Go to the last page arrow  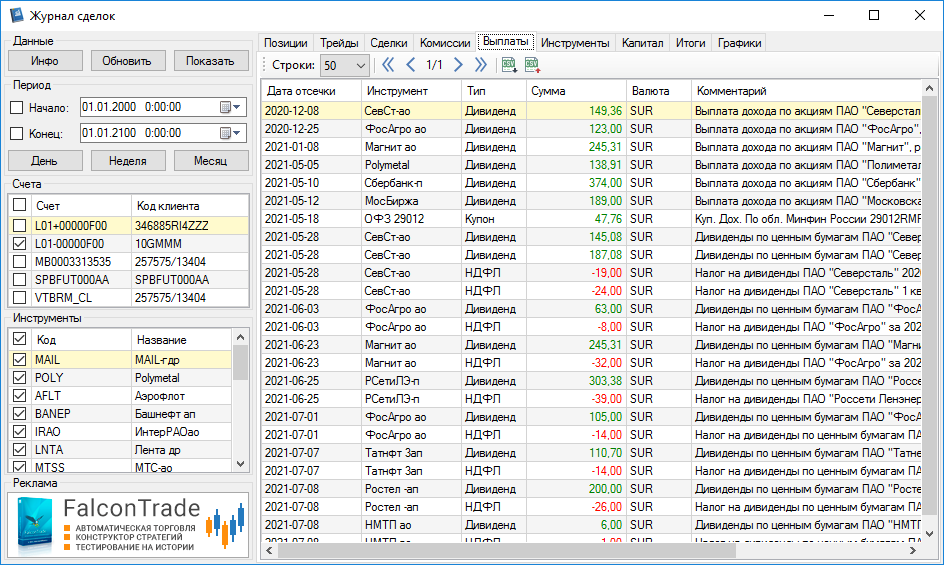click(x=480, y=64)
